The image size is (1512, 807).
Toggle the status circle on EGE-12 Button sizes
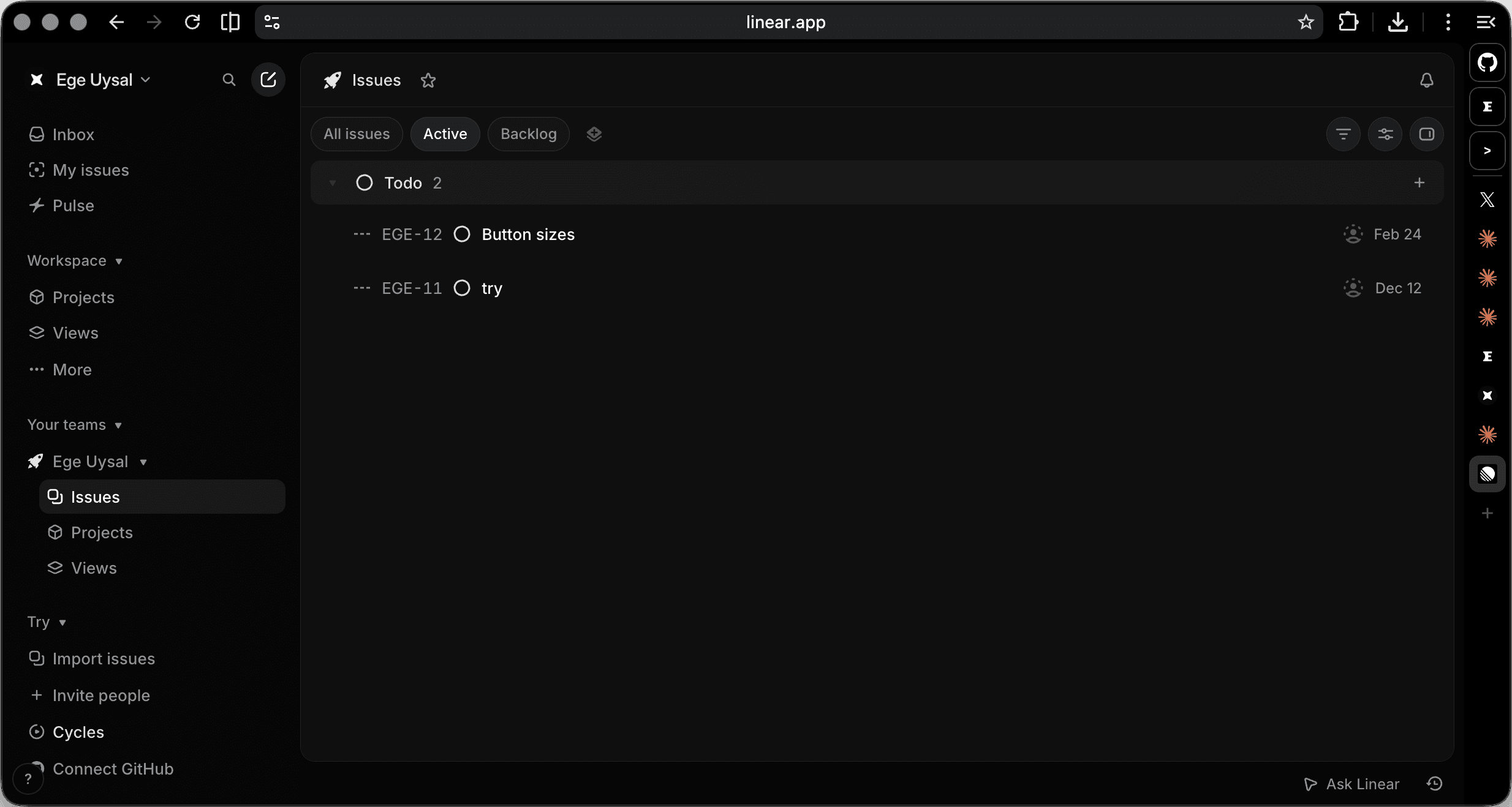[462, 234]
